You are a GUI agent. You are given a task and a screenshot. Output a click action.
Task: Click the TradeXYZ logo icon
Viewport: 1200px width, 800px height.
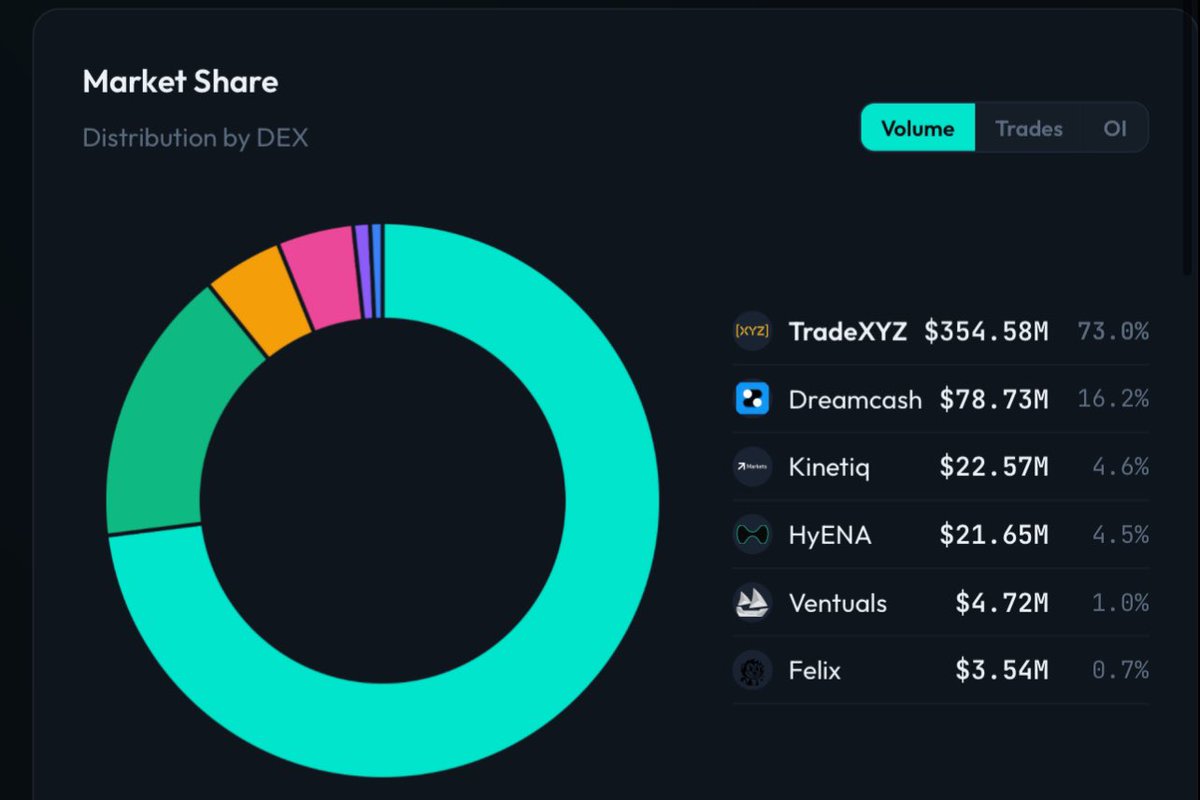click(x=752, y=331)
